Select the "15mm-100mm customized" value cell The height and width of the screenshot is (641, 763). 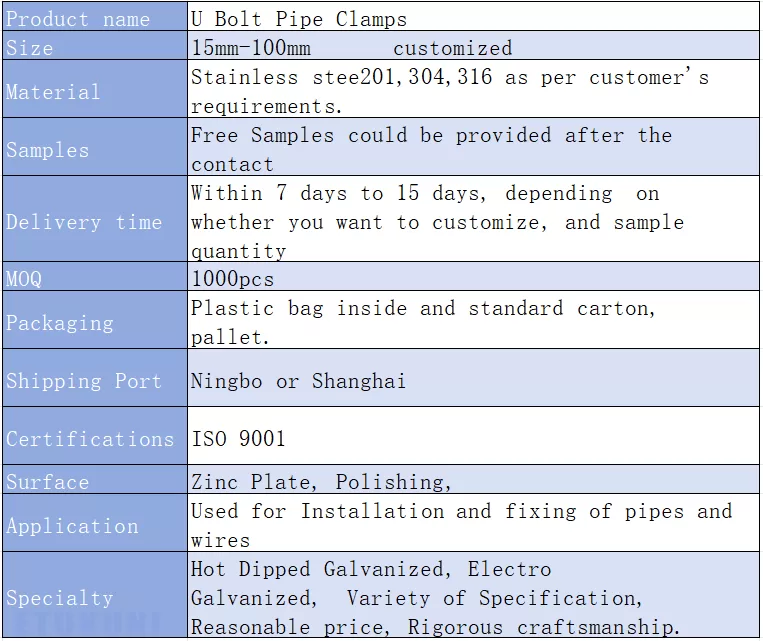(x=472, y=47)
